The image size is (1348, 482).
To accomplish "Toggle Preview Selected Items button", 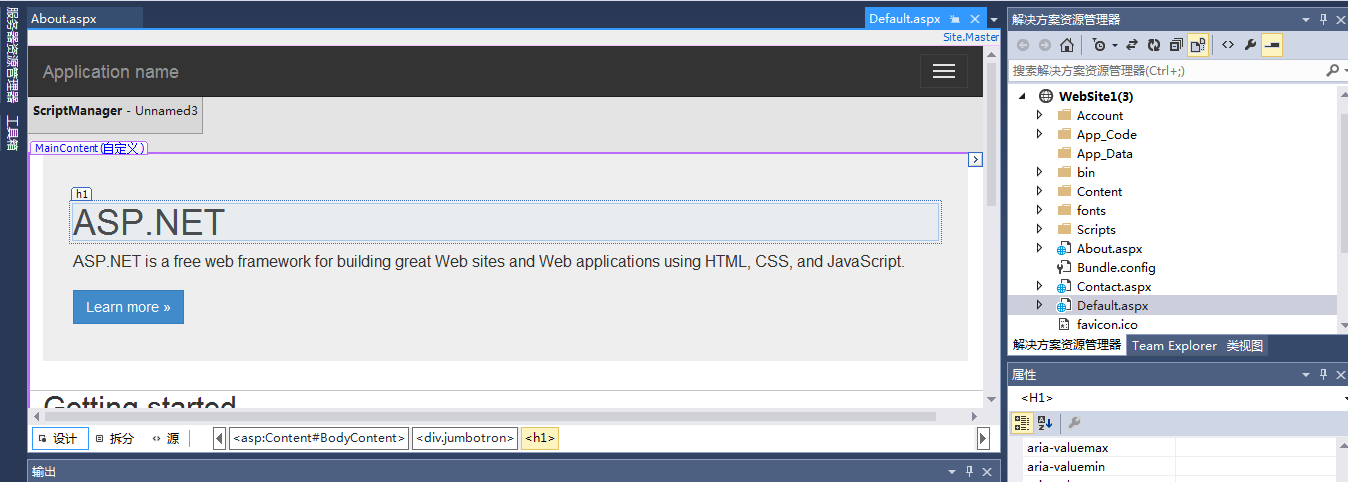I will (x=1272, y=45).
